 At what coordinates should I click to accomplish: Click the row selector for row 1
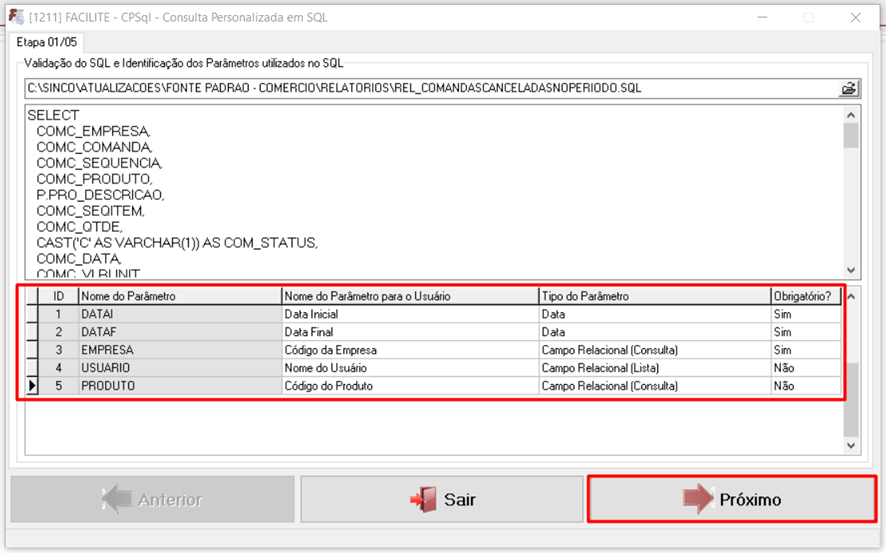tap(32, 314)
